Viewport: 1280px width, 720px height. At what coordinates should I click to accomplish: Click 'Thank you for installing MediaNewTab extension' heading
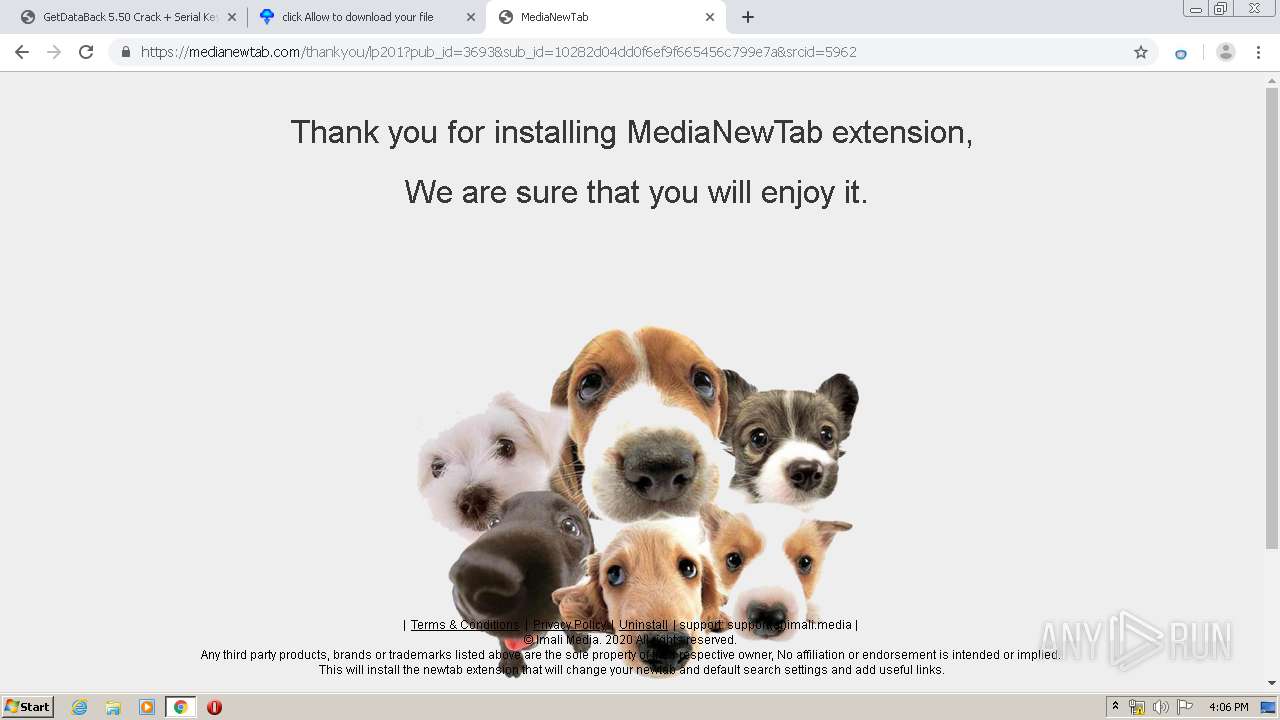[x=631, y=132]
